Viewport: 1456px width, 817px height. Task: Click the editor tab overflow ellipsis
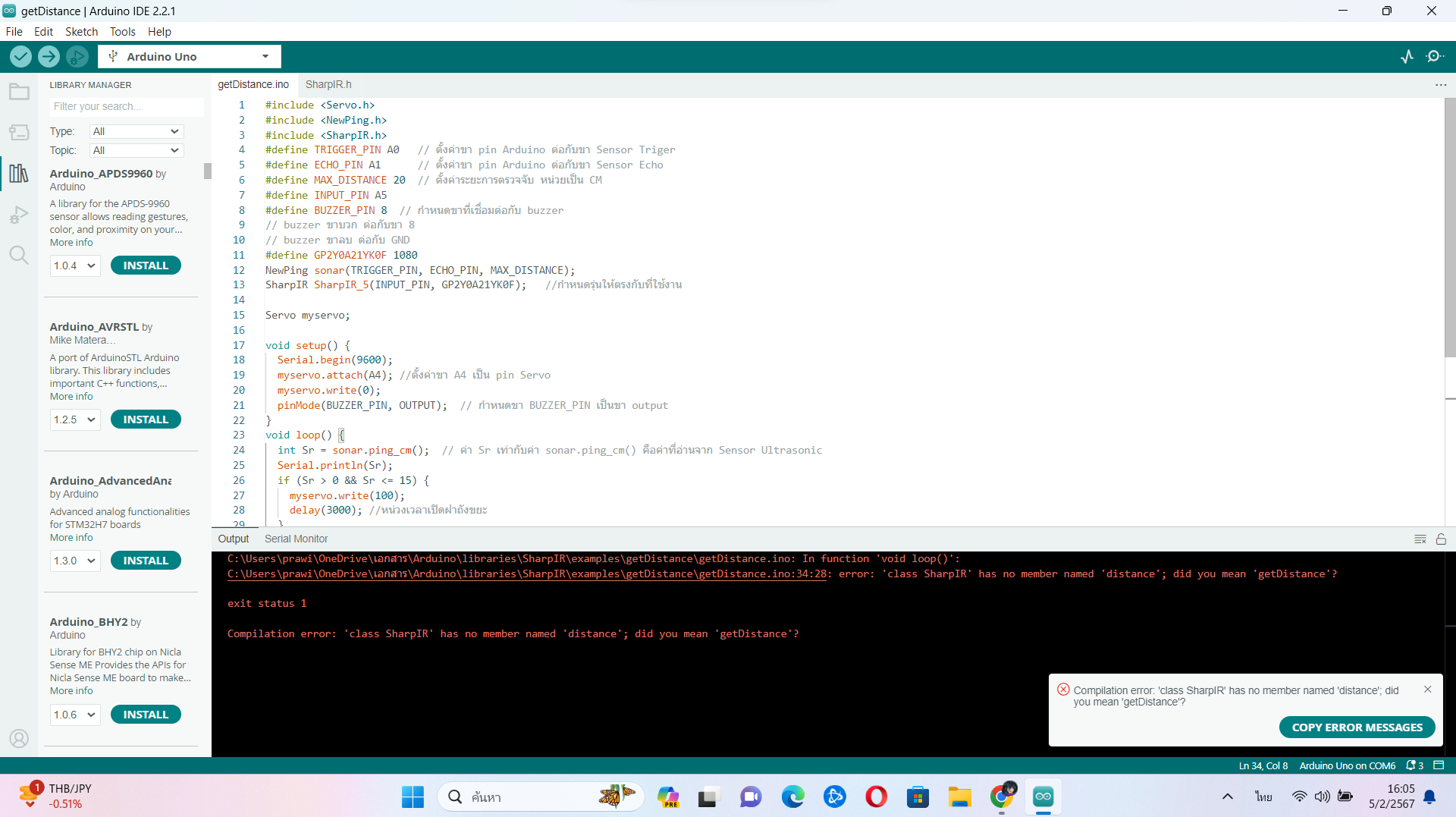pos(1441,85)
